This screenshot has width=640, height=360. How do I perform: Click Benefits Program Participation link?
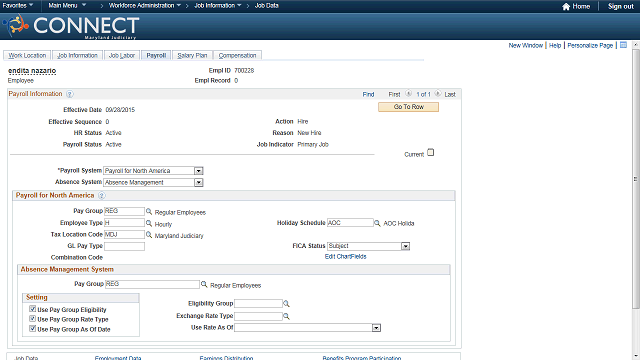[x=362, y=358]
